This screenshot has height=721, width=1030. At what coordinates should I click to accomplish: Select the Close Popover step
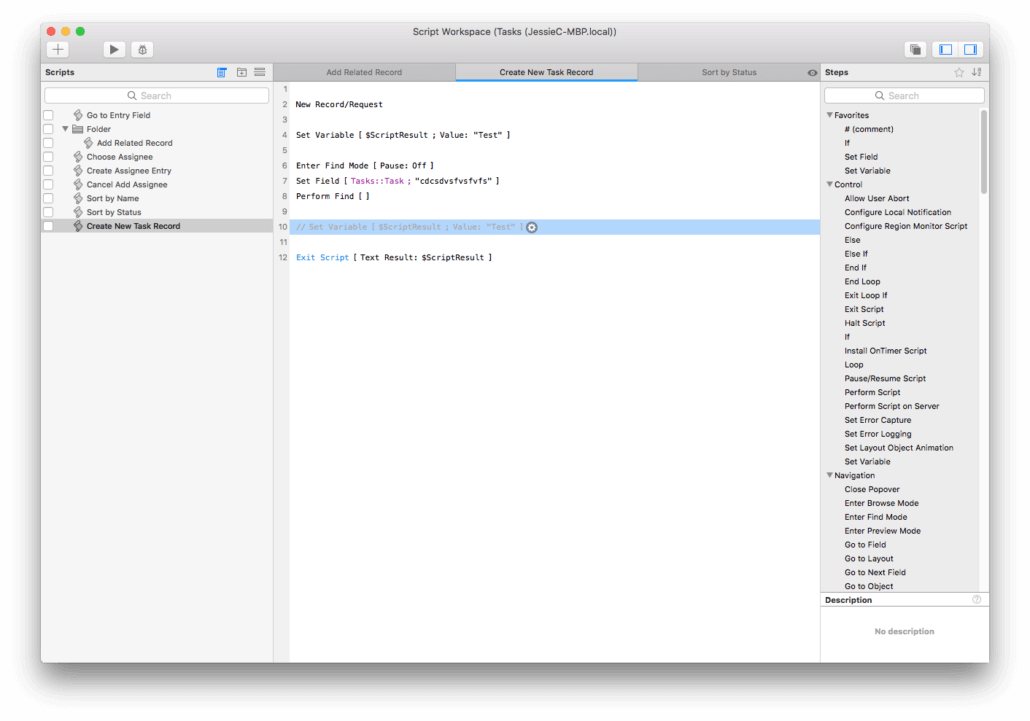click(872, 489)
